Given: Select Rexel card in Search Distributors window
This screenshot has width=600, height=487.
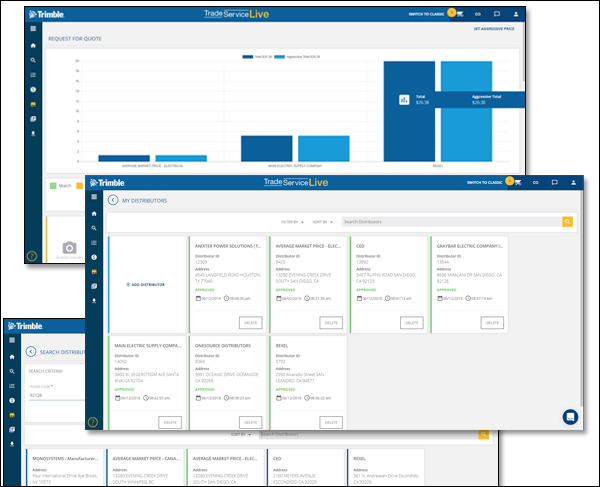Looking at the screenshot, I should (386, 467).
